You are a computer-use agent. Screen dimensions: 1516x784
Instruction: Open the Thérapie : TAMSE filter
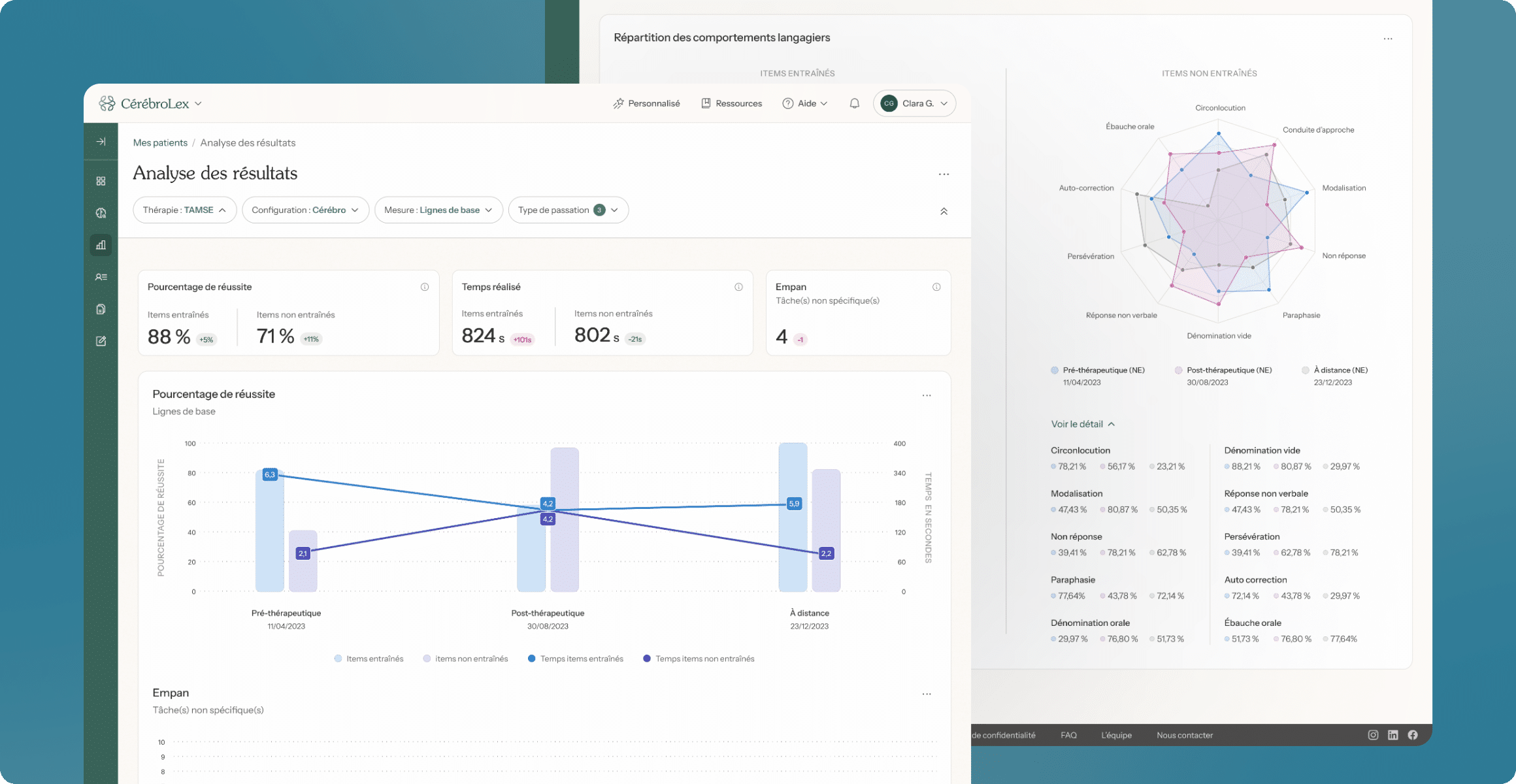[184, 210]
